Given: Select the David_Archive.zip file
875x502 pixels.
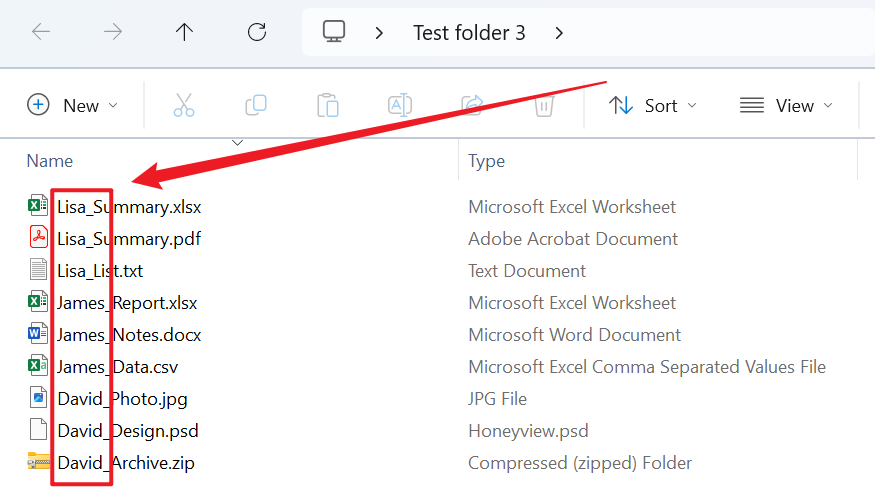Looking at the screenshot, I should click(x=125, y=463).
